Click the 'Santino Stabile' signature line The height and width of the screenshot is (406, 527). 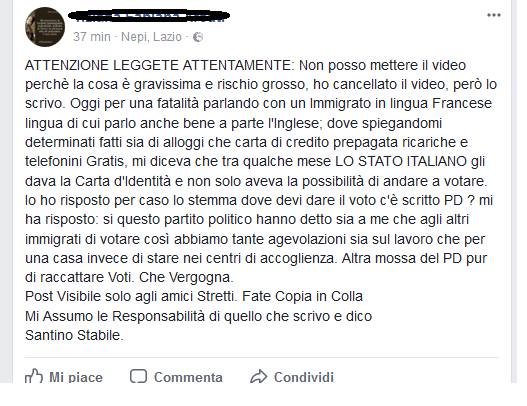74,335
